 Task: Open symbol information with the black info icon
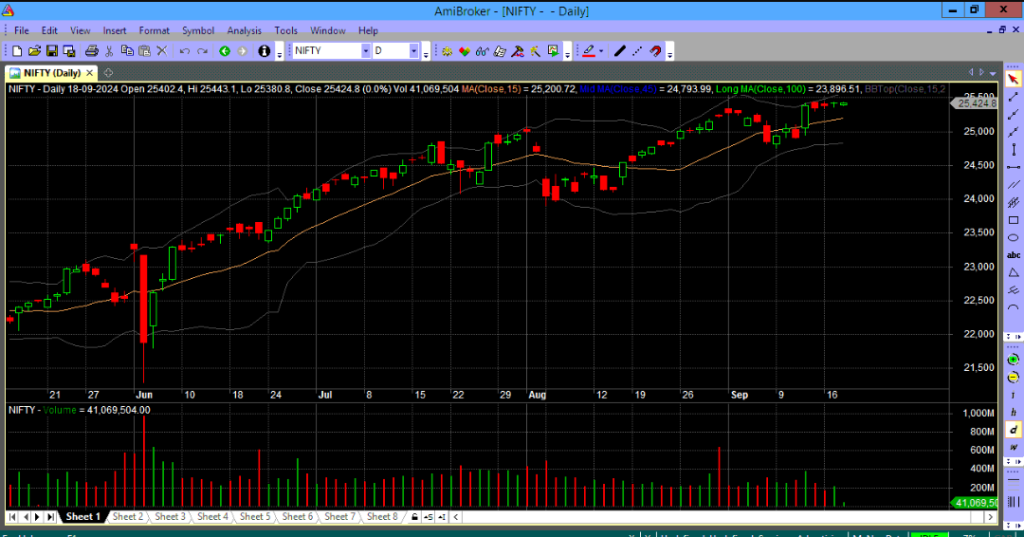pos(264,51)
